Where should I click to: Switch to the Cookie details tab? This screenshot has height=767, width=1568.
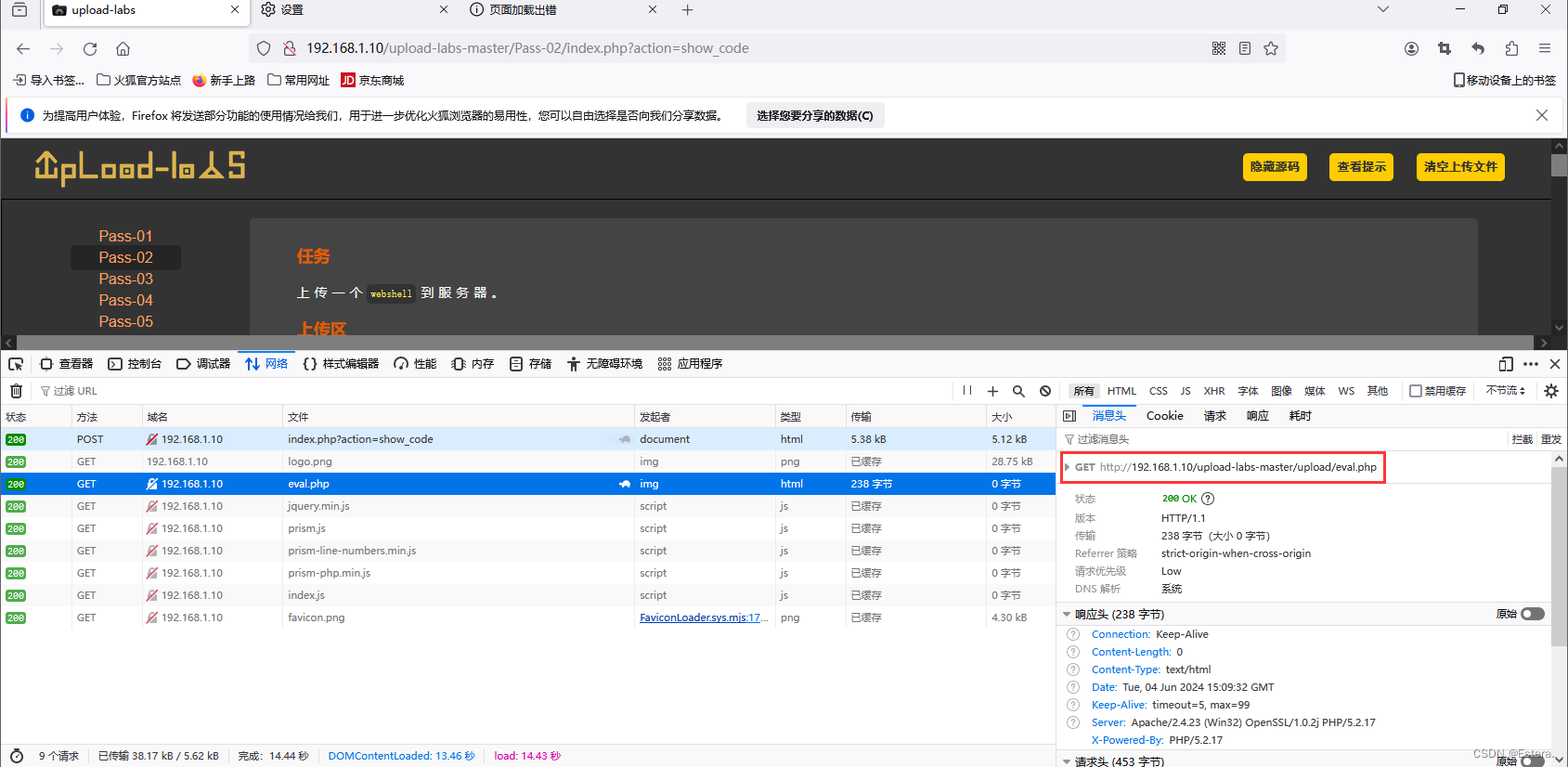pyautogui.click(x=1165, y=416)
